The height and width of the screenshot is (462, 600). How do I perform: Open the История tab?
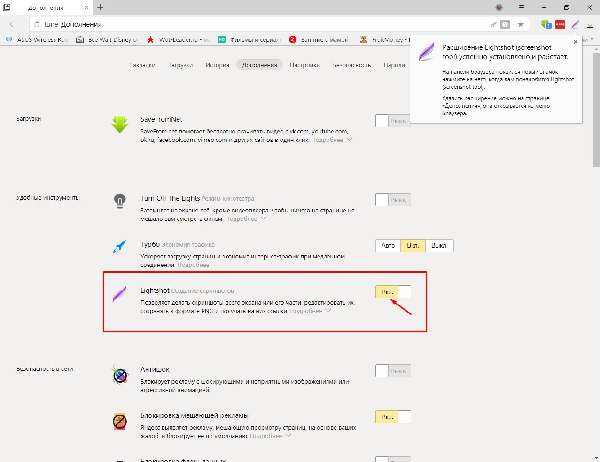218,64
